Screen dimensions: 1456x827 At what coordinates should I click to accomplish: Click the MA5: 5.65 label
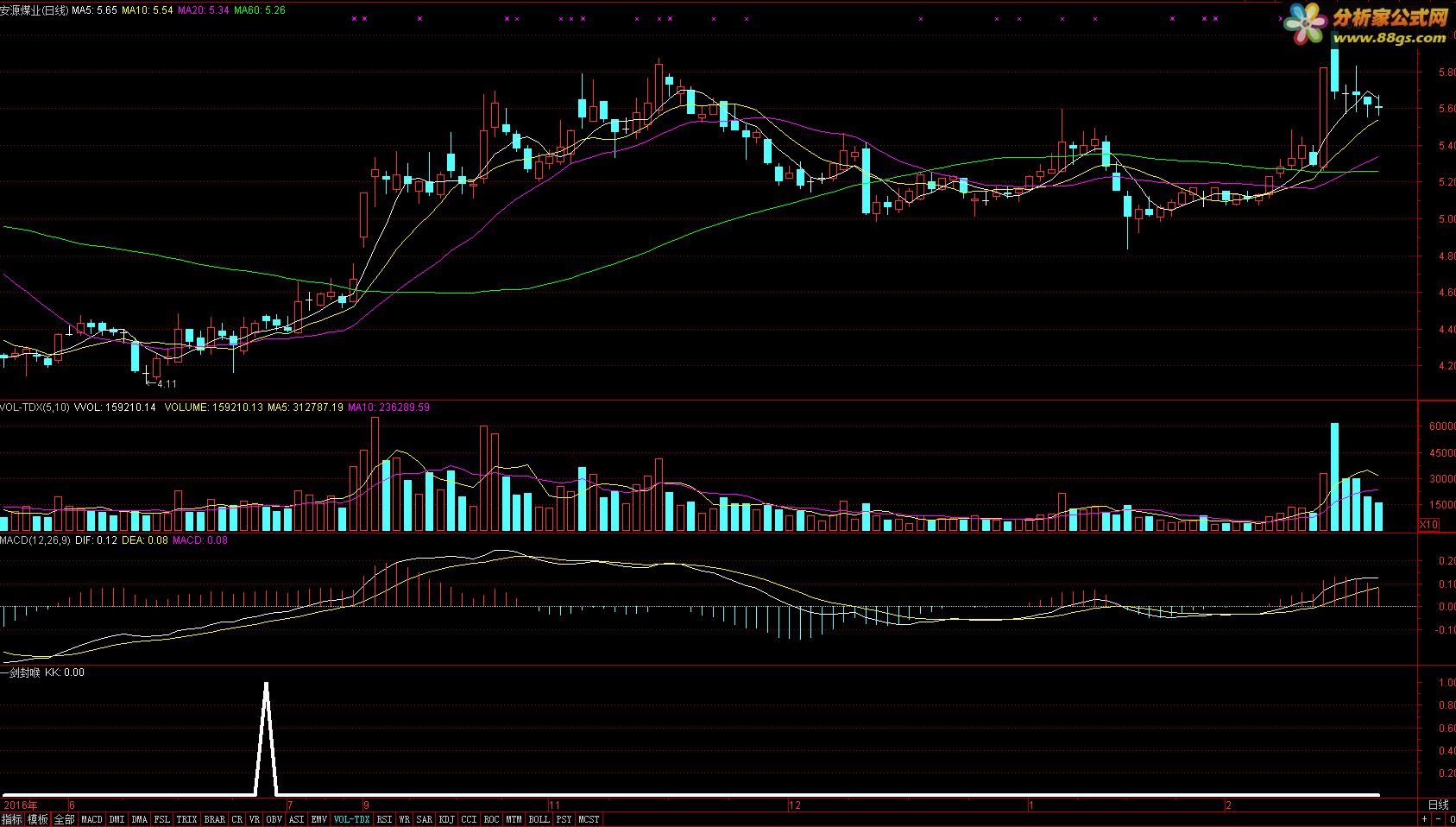[94, 9]
